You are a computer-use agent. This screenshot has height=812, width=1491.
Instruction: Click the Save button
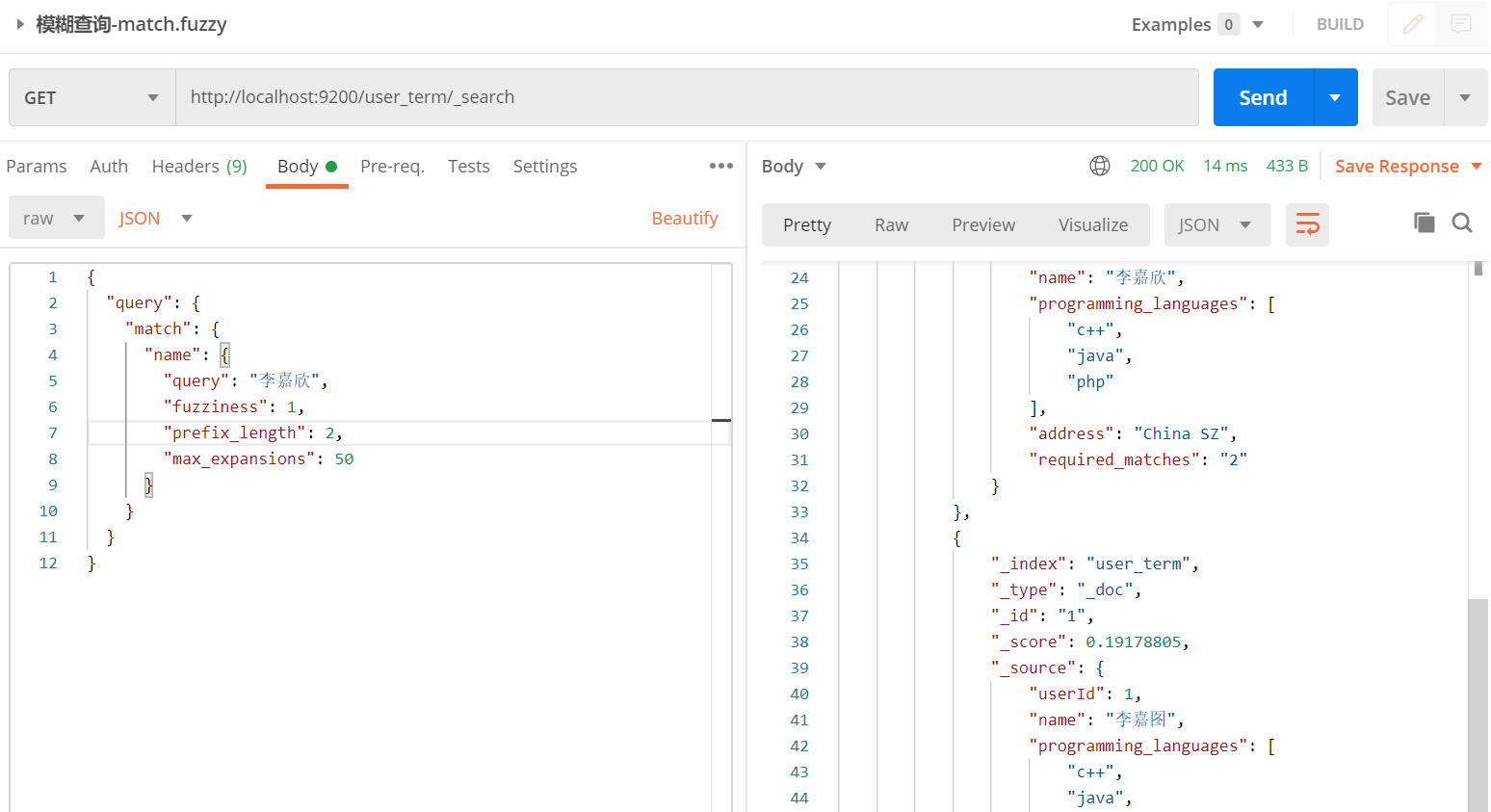tap(1408, 97)
